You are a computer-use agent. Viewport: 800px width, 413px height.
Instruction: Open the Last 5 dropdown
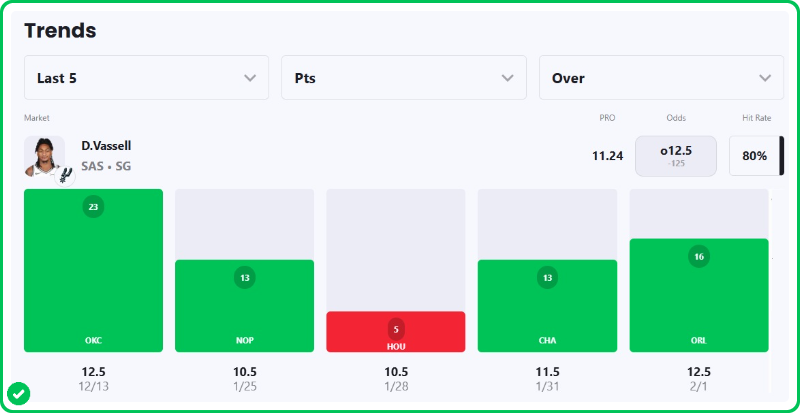[146, 78]
